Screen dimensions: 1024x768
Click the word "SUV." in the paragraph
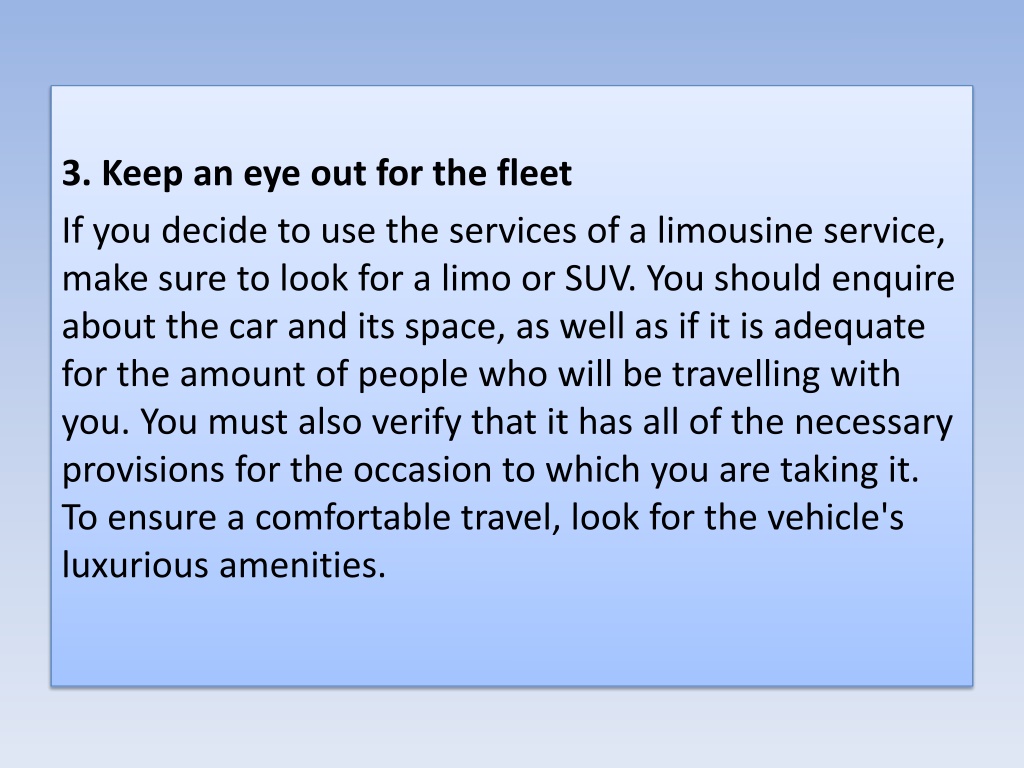pyautogui.click(x=600, y=278)
